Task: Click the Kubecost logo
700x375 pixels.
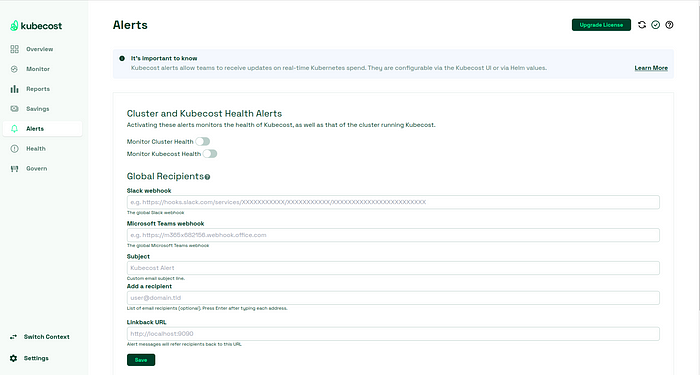Action: (x=36, y=26)
